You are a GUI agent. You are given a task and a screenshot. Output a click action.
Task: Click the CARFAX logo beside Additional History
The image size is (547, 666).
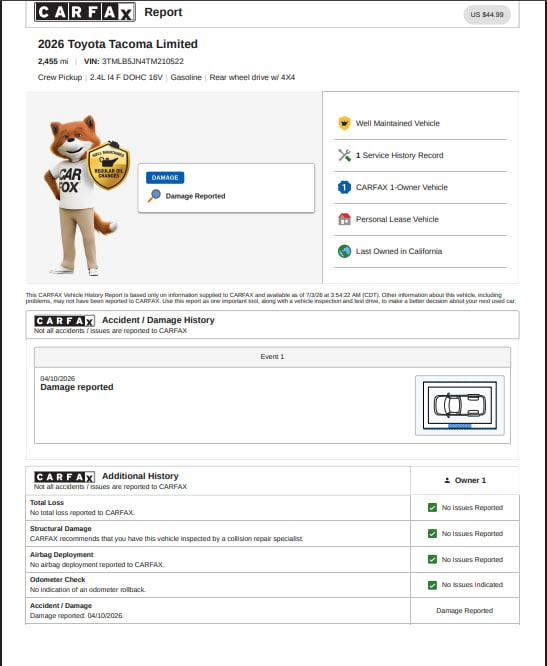[64, 477]
